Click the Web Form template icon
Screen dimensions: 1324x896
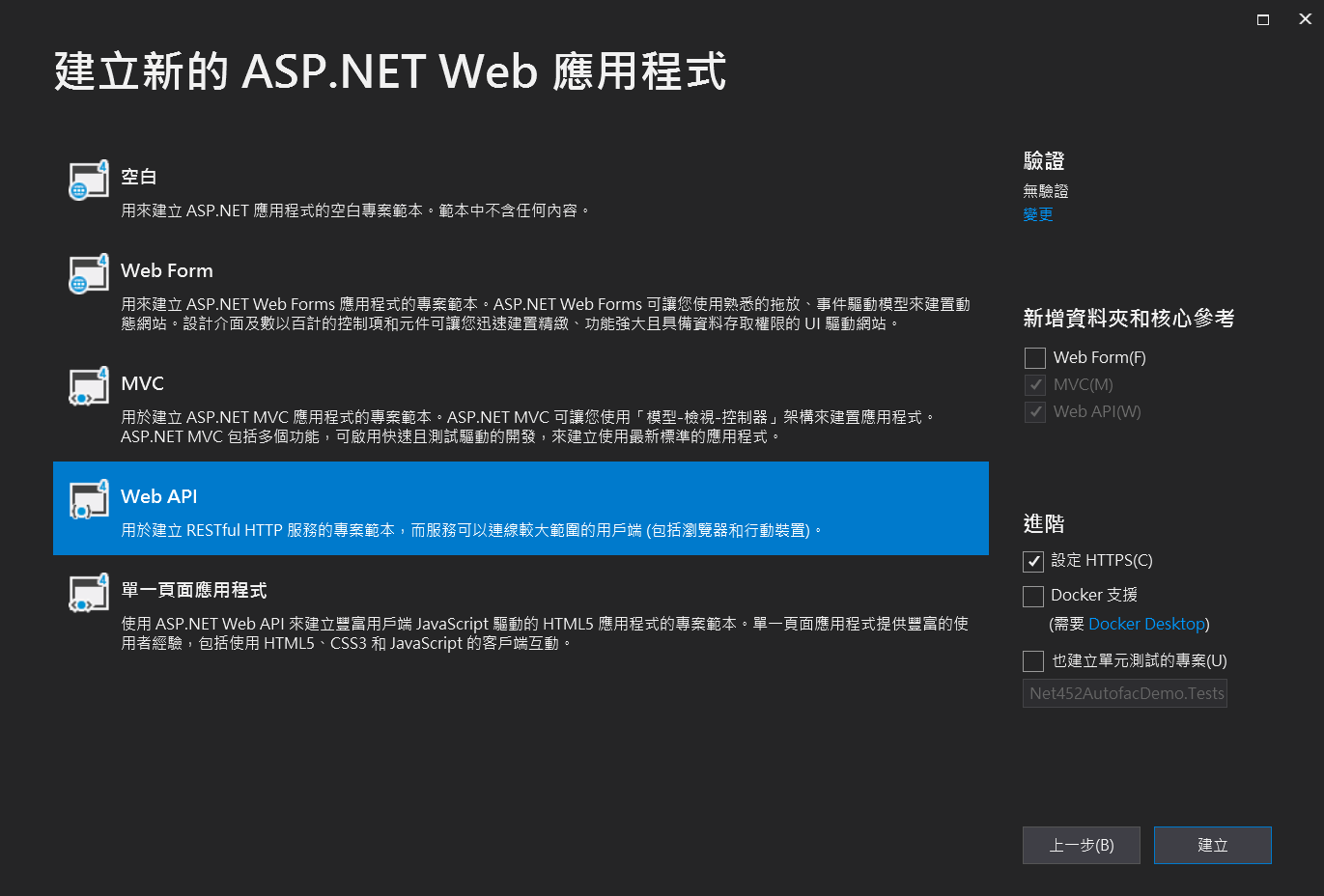tap(88, 274)
